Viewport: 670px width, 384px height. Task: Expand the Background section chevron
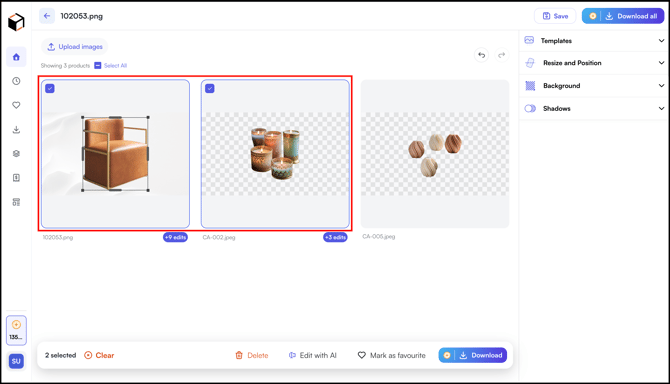[661, 85]
